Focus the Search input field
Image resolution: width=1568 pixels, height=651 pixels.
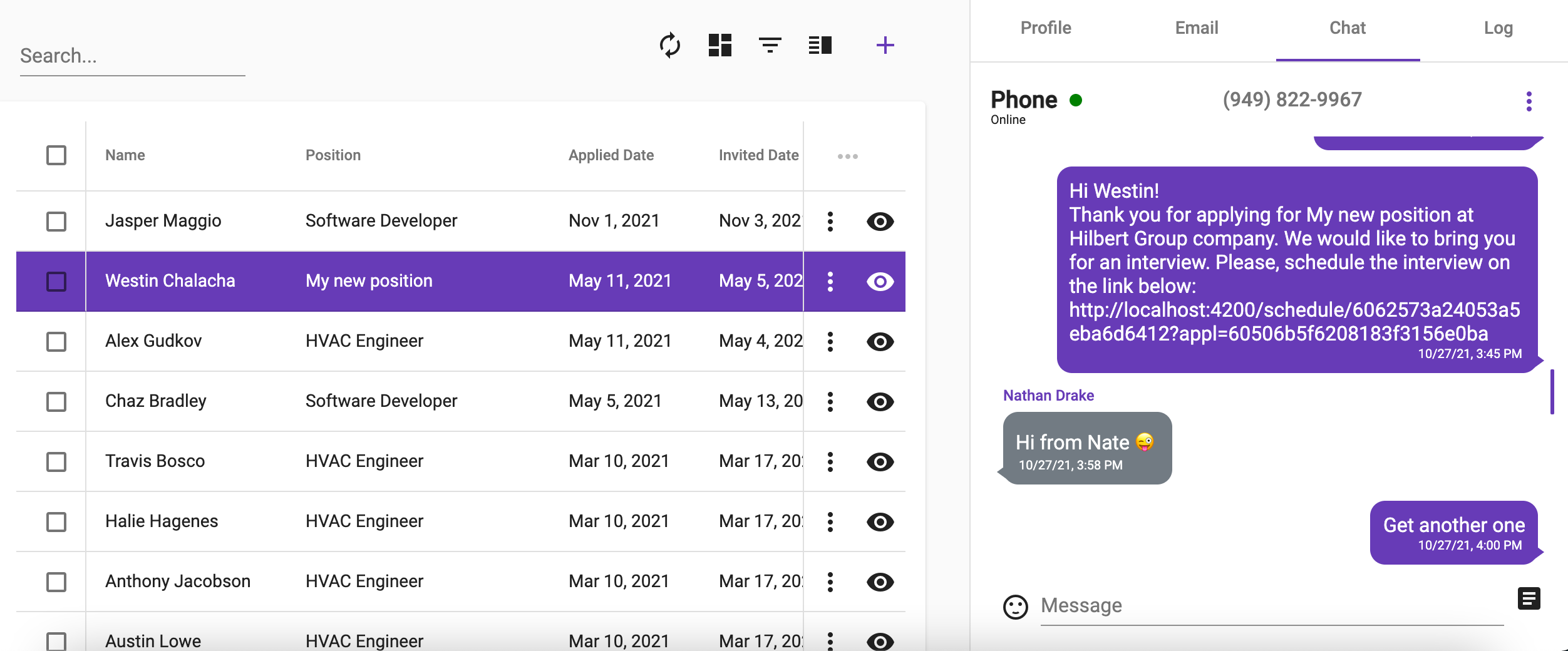[x=132, y=56]
